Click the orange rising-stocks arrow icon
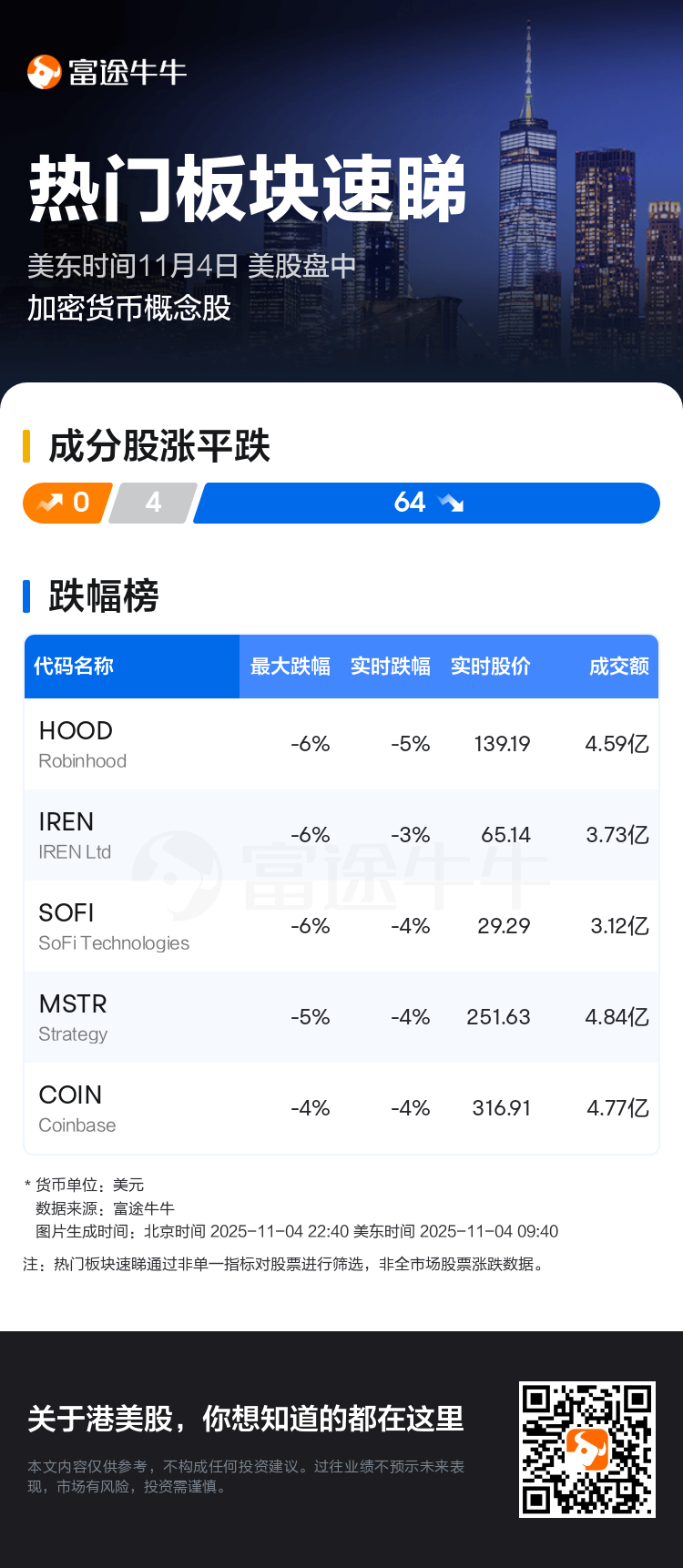The image size is (683, 1568). pyautogui.click(x=50, y=503)
